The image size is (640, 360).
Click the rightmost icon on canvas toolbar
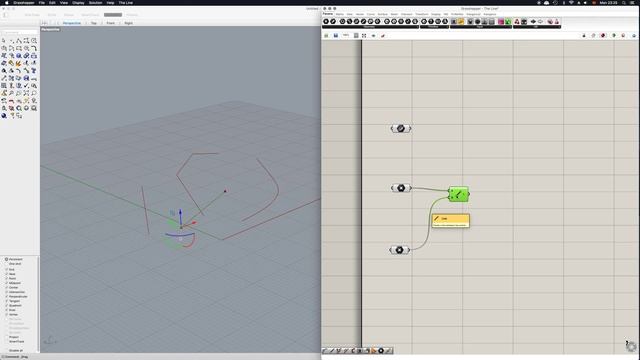(x=634, y=36)
